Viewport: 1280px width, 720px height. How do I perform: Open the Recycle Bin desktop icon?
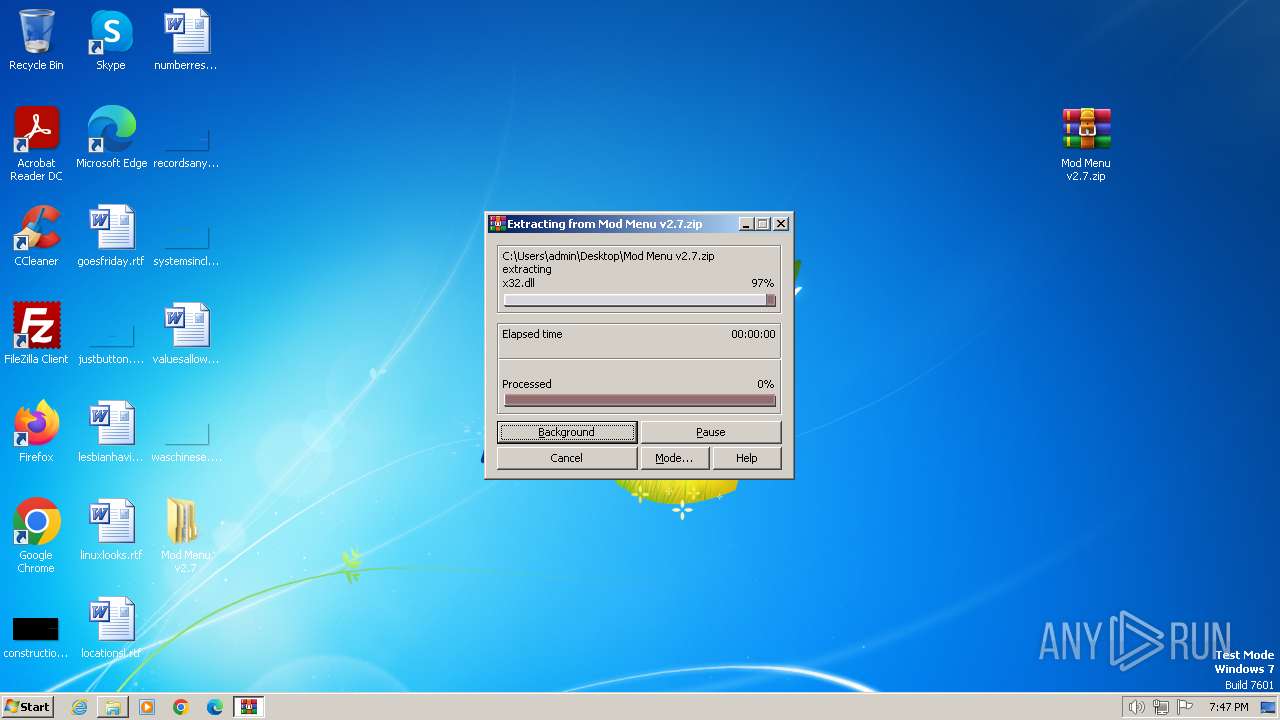(x=36, y=40)
